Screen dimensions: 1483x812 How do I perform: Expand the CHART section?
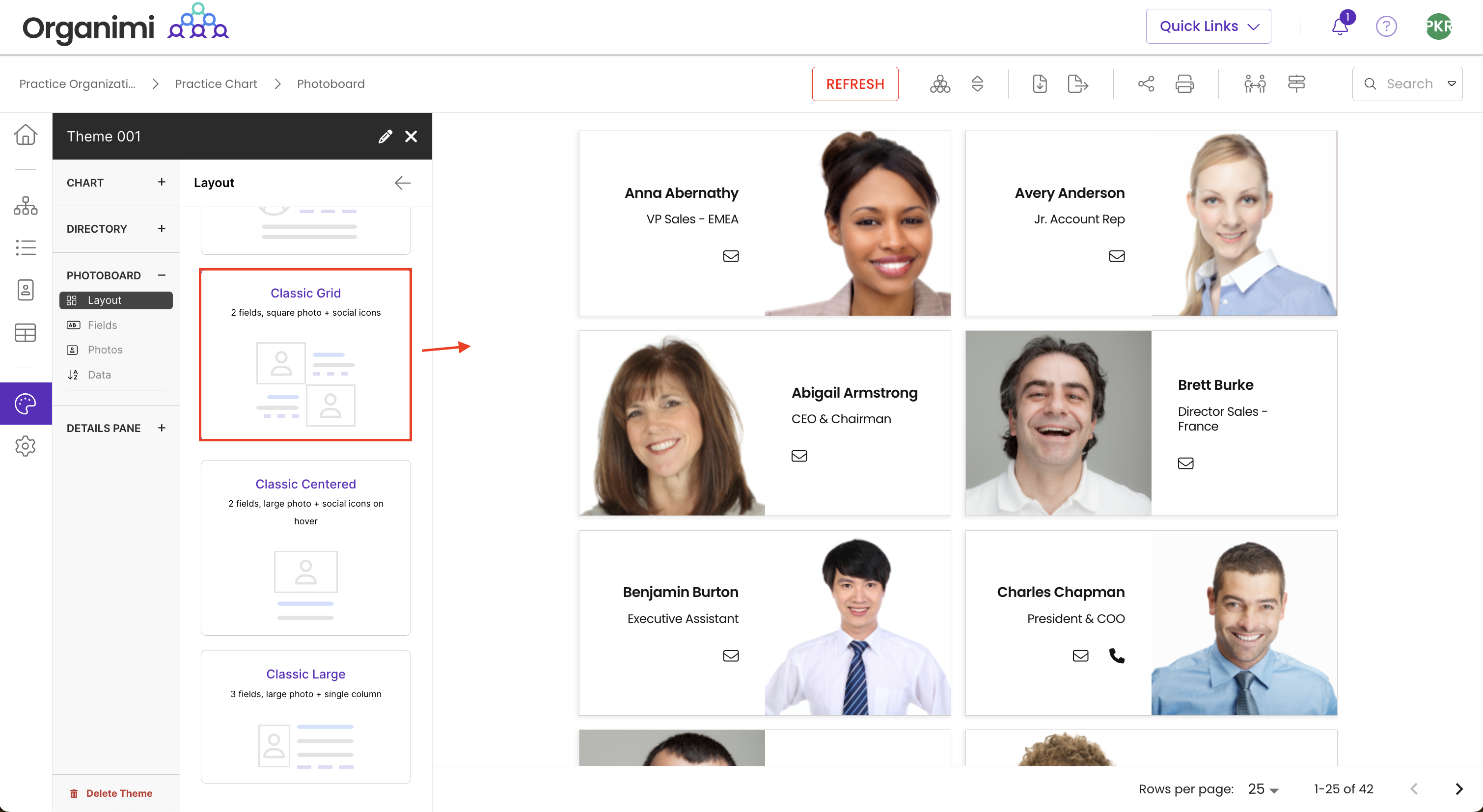point(162,183)
